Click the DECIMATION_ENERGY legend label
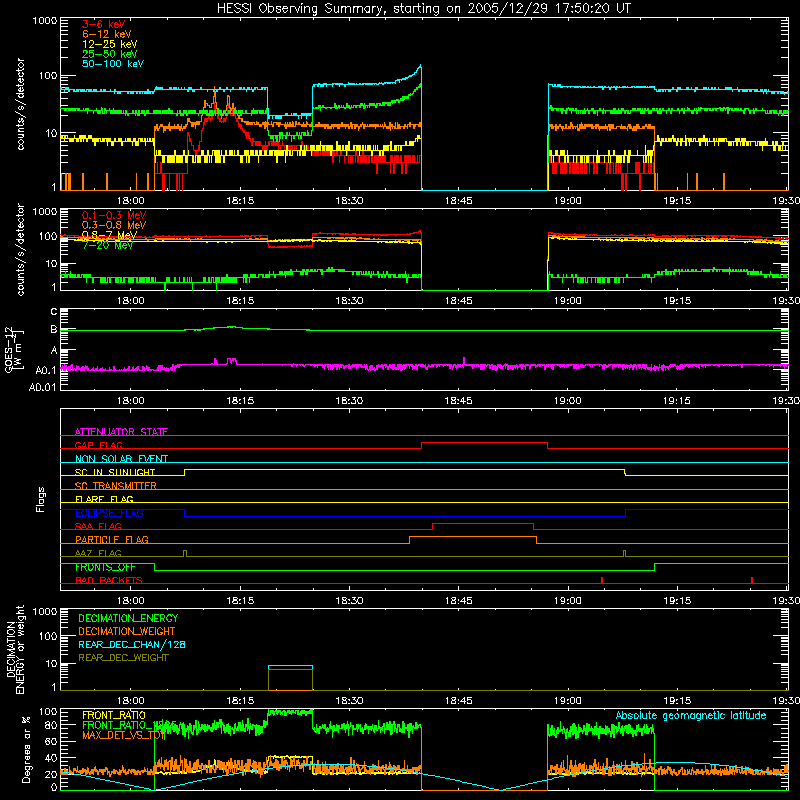 pyautogui.click(x=128, y=618)
